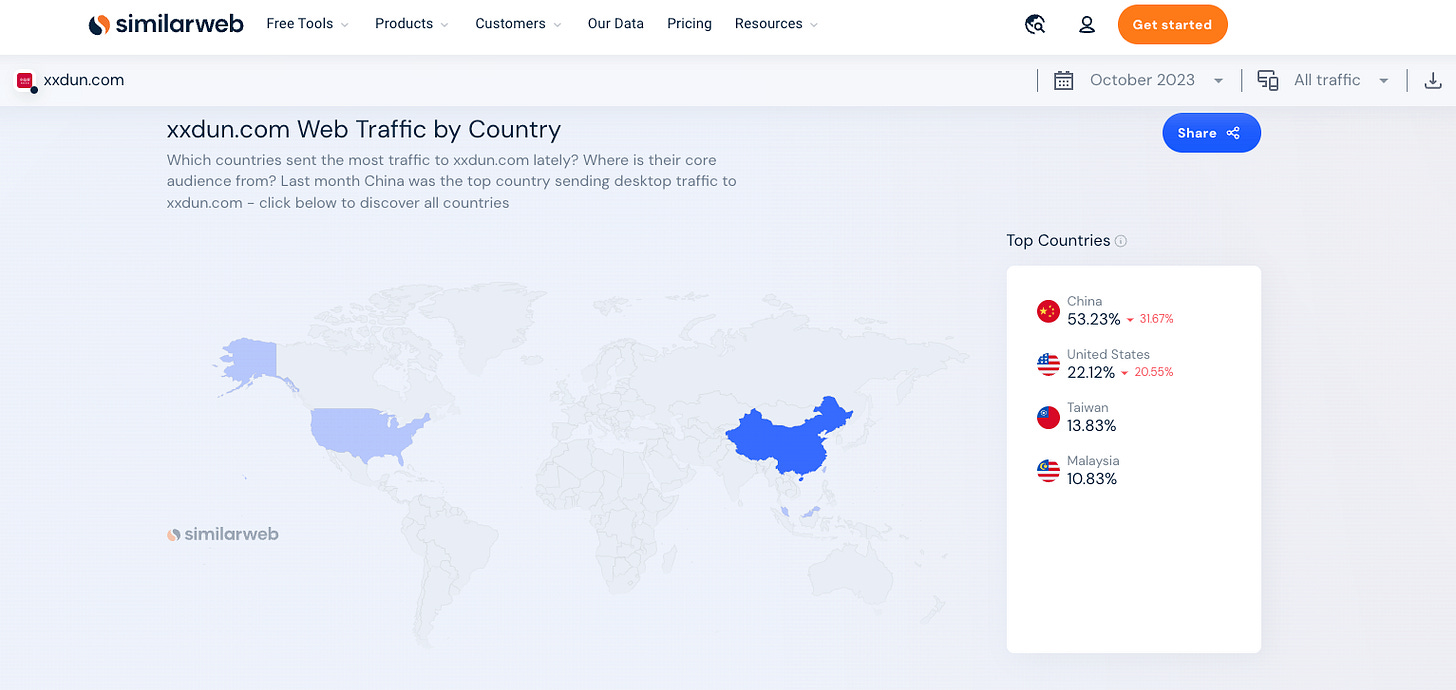1456x690 pixels.
Task: Click the United States flag icon
Action: (x=1048, y=364)
